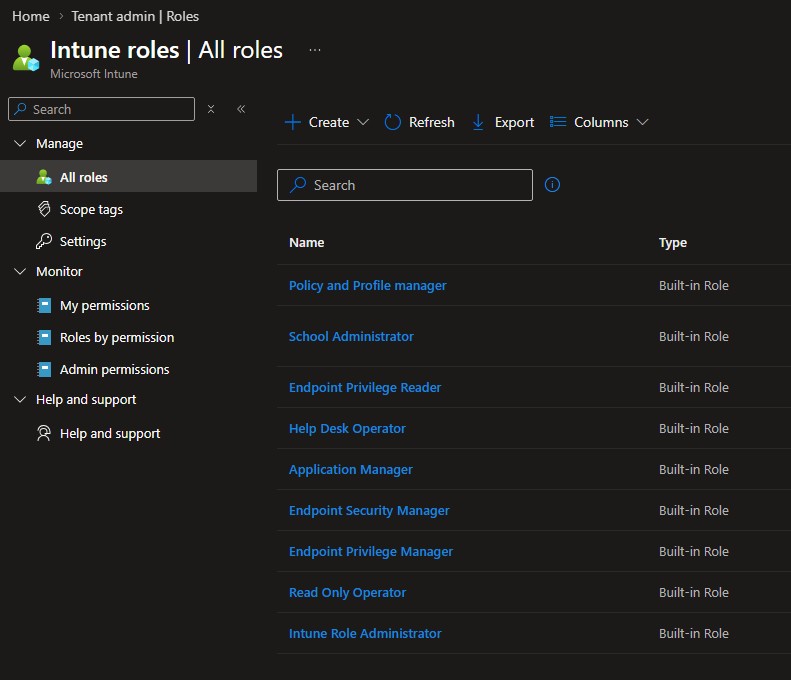
Task: Open the ellipsis more options menu
Action: click(x=315, y=50)
